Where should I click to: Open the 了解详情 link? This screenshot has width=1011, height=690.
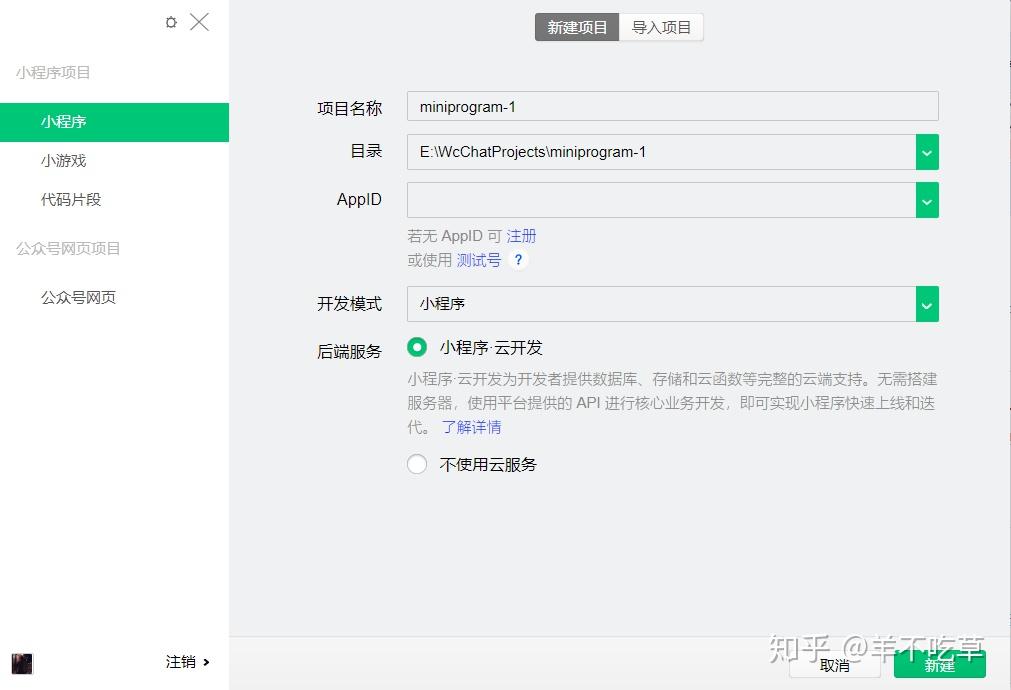471,427
